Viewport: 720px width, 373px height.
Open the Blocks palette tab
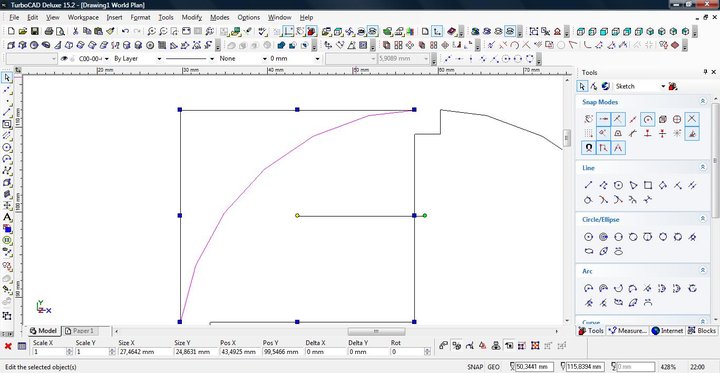[x=702, y=331]
